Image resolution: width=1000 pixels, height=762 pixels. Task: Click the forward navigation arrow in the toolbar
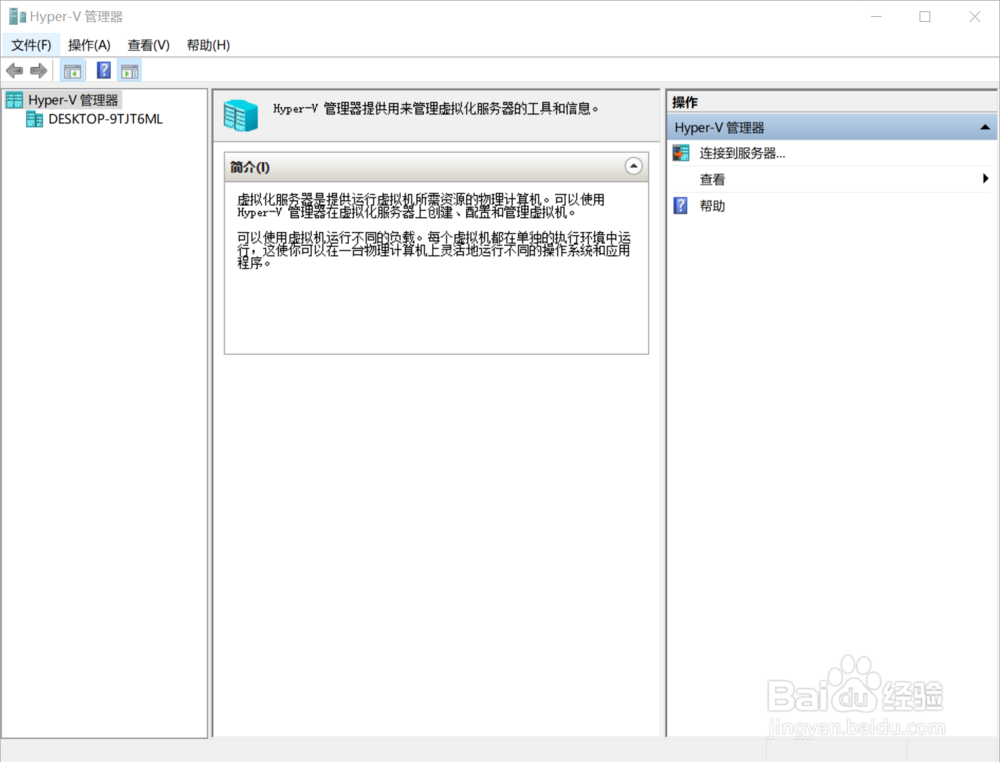pyautogui.click(x=38, y=70)
